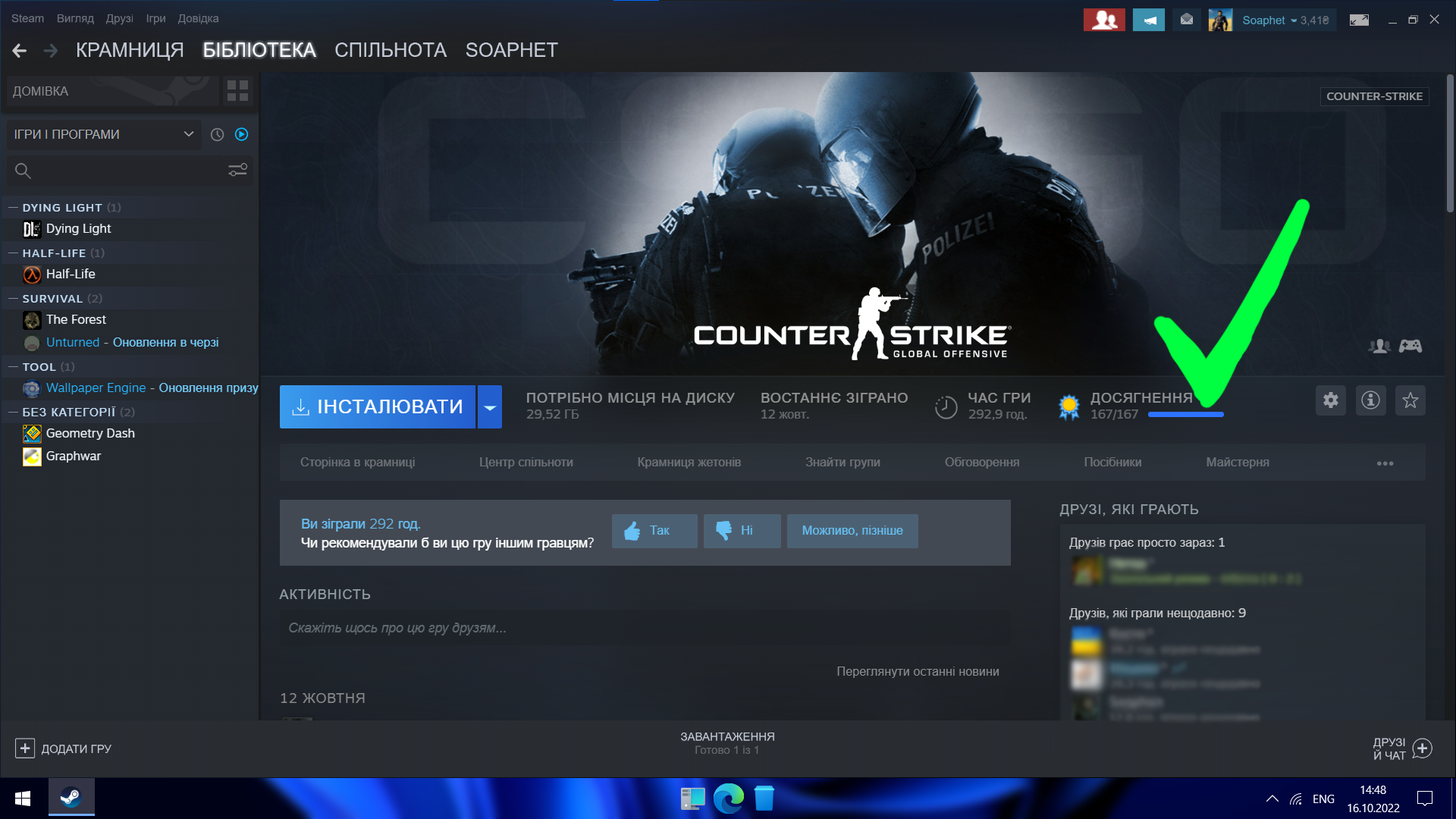Open the inbox envelope icon

pyautogui.click(x=1187, y=20)
